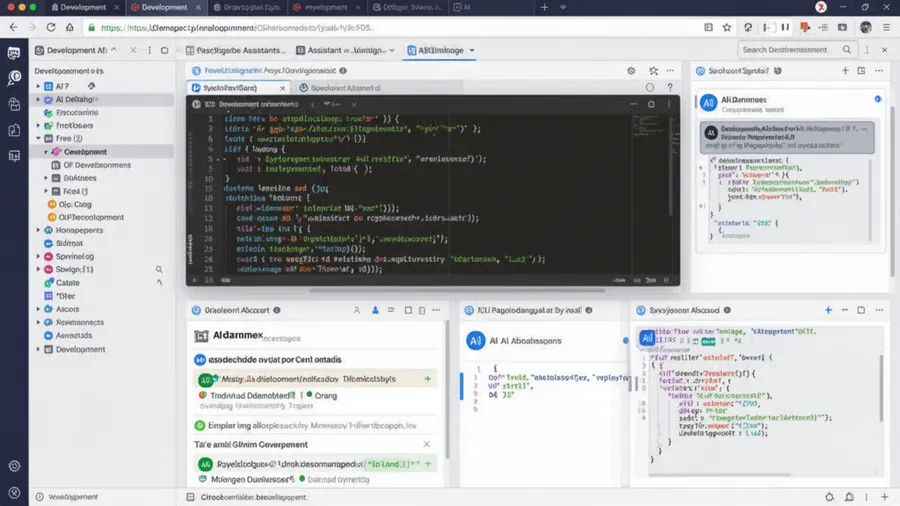This screenshot has height=506, width=900.
Task: Open the three-dot menu in Graoleont Abccunt header
Action: tap(436, 310)
